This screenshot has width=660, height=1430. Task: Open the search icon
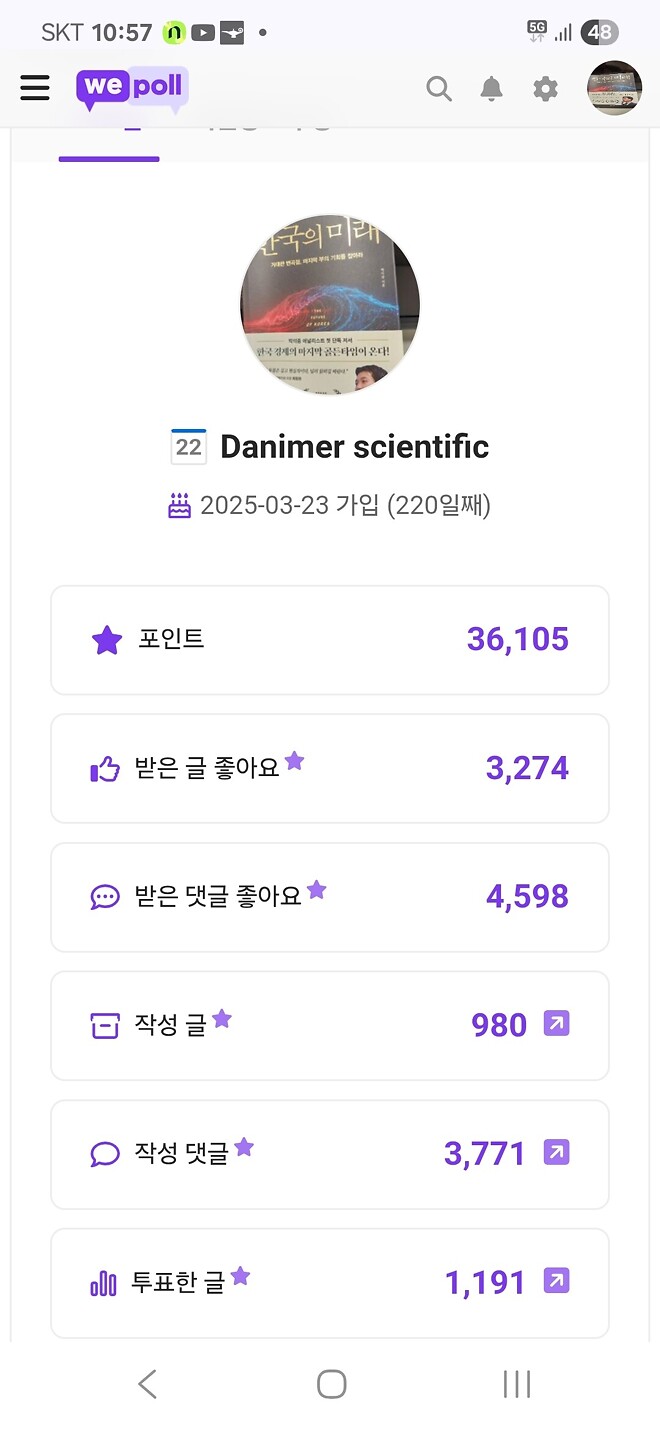pyautogui.click(x=439, y=88)
